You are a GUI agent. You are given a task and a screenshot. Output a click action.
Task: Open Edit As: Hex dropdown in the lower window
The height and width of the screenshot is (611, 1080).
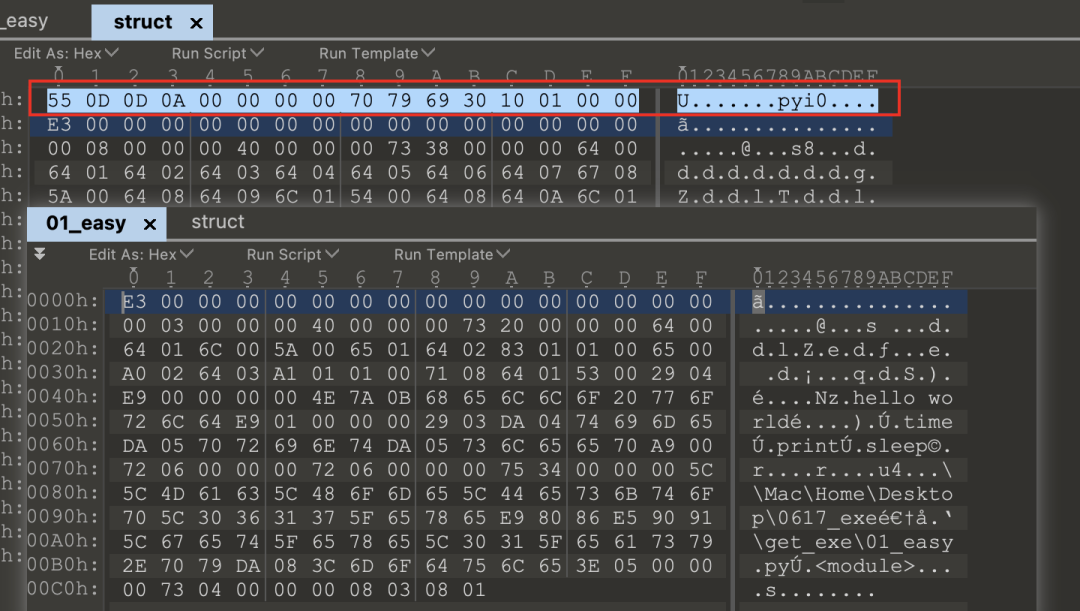pos(141,254)
